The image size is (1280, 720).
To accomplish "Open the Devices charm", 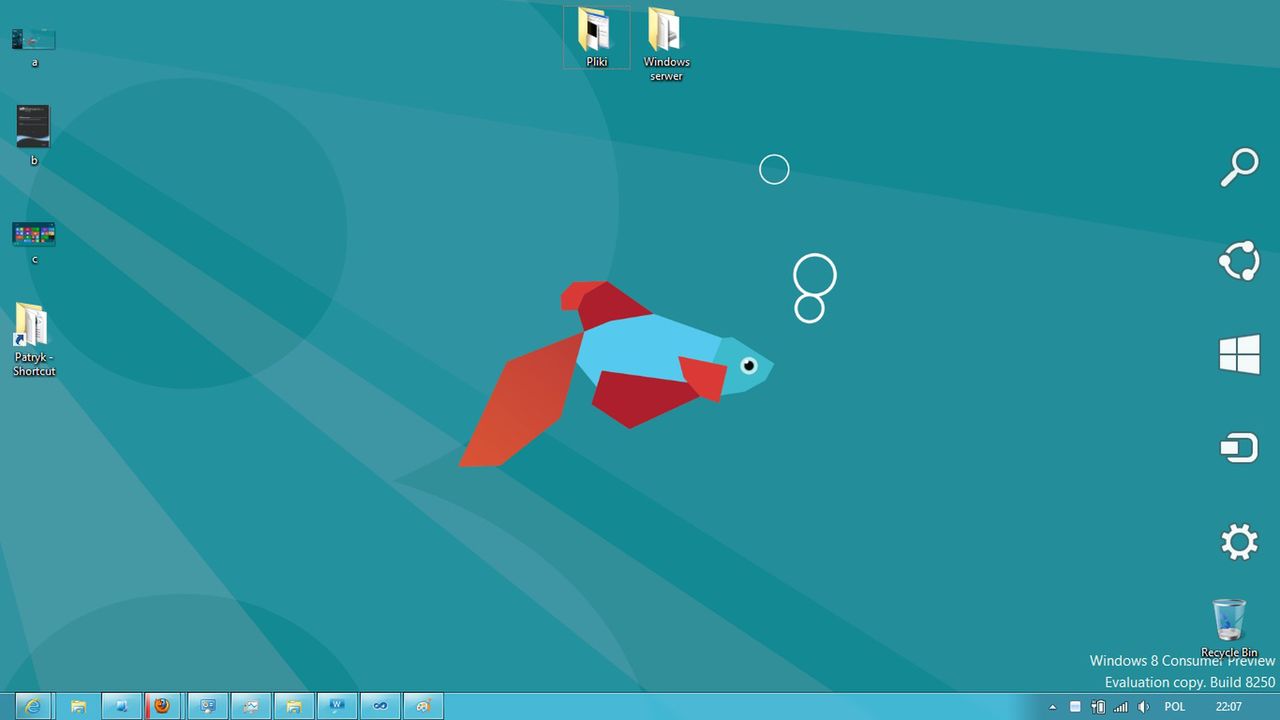I will pyautogui.click(x=1239, y=447).
